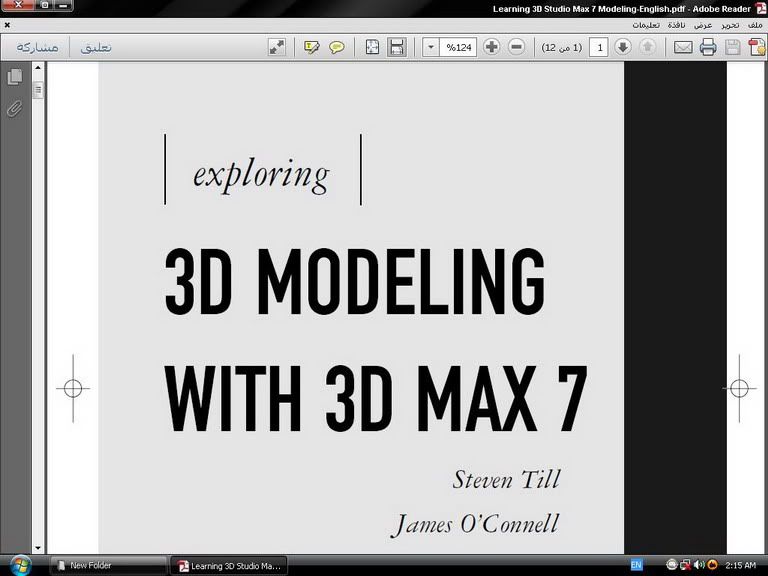Click the disabled Save floppy icon
Screen dimensions: 768x576
(x=733, y=47)
